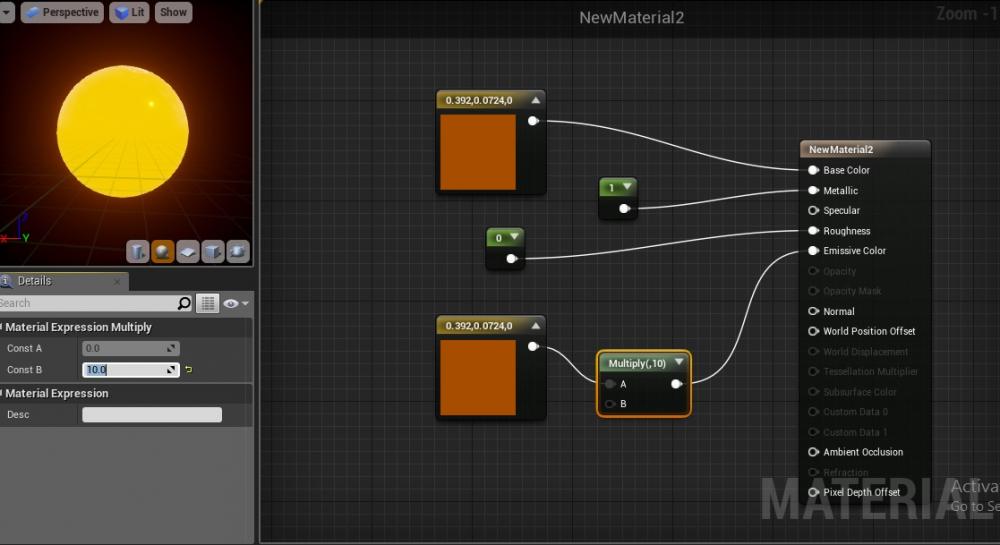1000x545 pixels.
Task: Click Base Color input pin
Action: pos(813,170)
